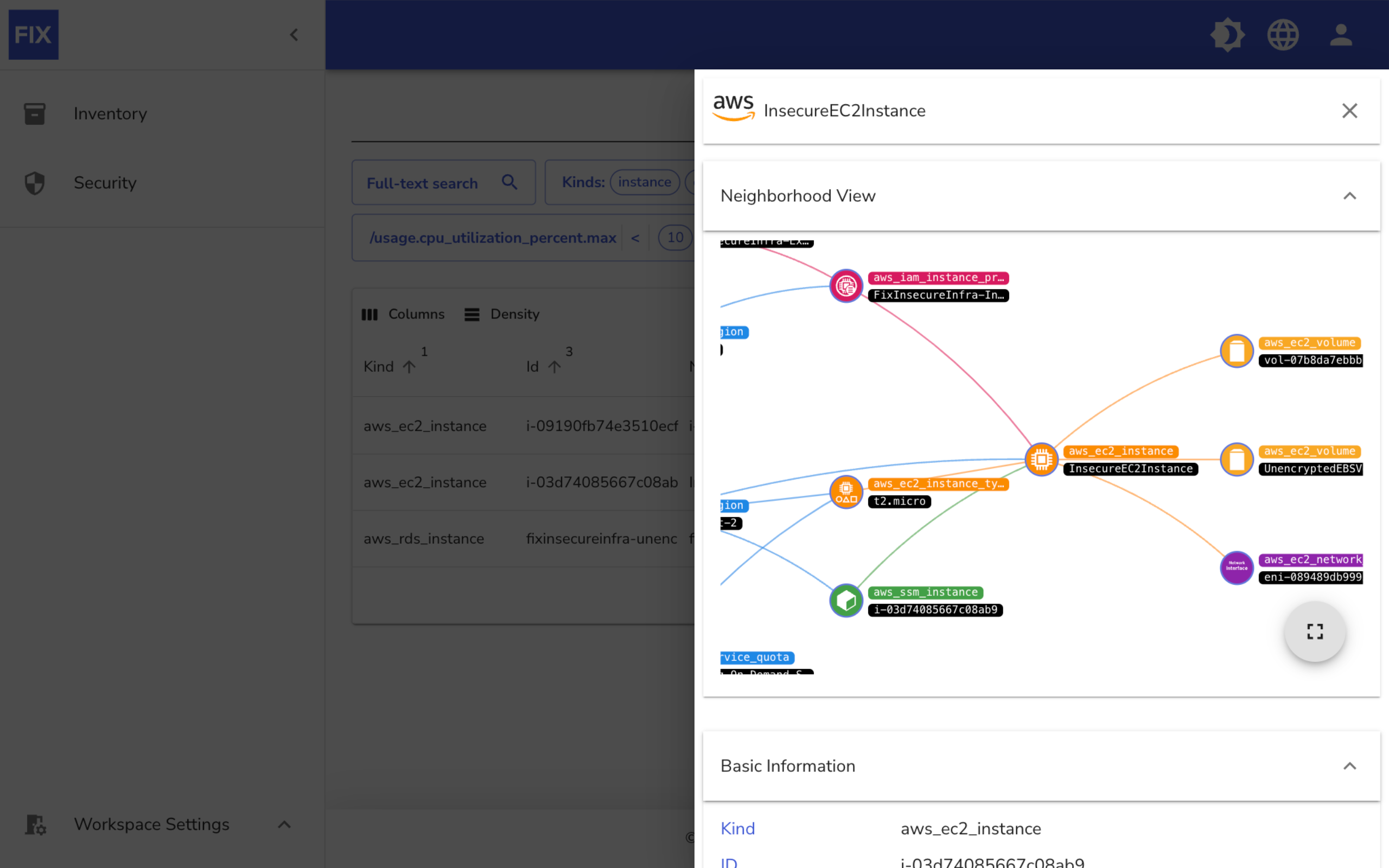The height and width of the screenshot is (868, 1389).
Task: Click the eni-089489db999 label
Action: pos(1311,577)
